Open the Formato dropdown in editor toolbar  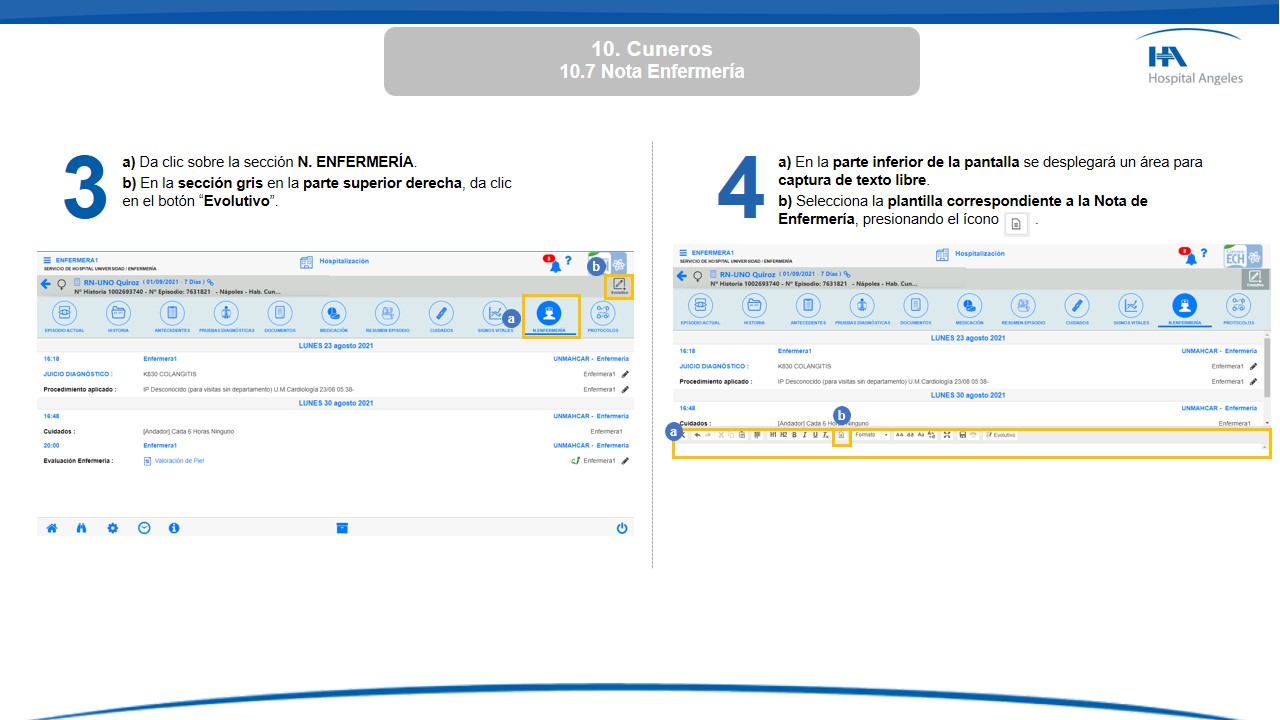pos(871,435)
